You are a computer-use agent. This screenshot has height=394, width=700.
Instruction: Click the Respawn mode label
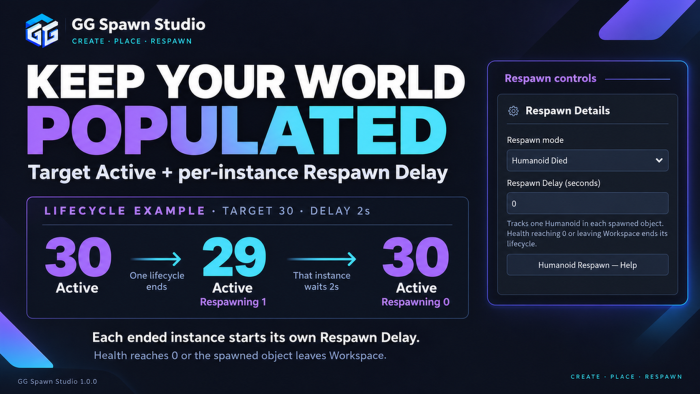[x=535, y=140]
